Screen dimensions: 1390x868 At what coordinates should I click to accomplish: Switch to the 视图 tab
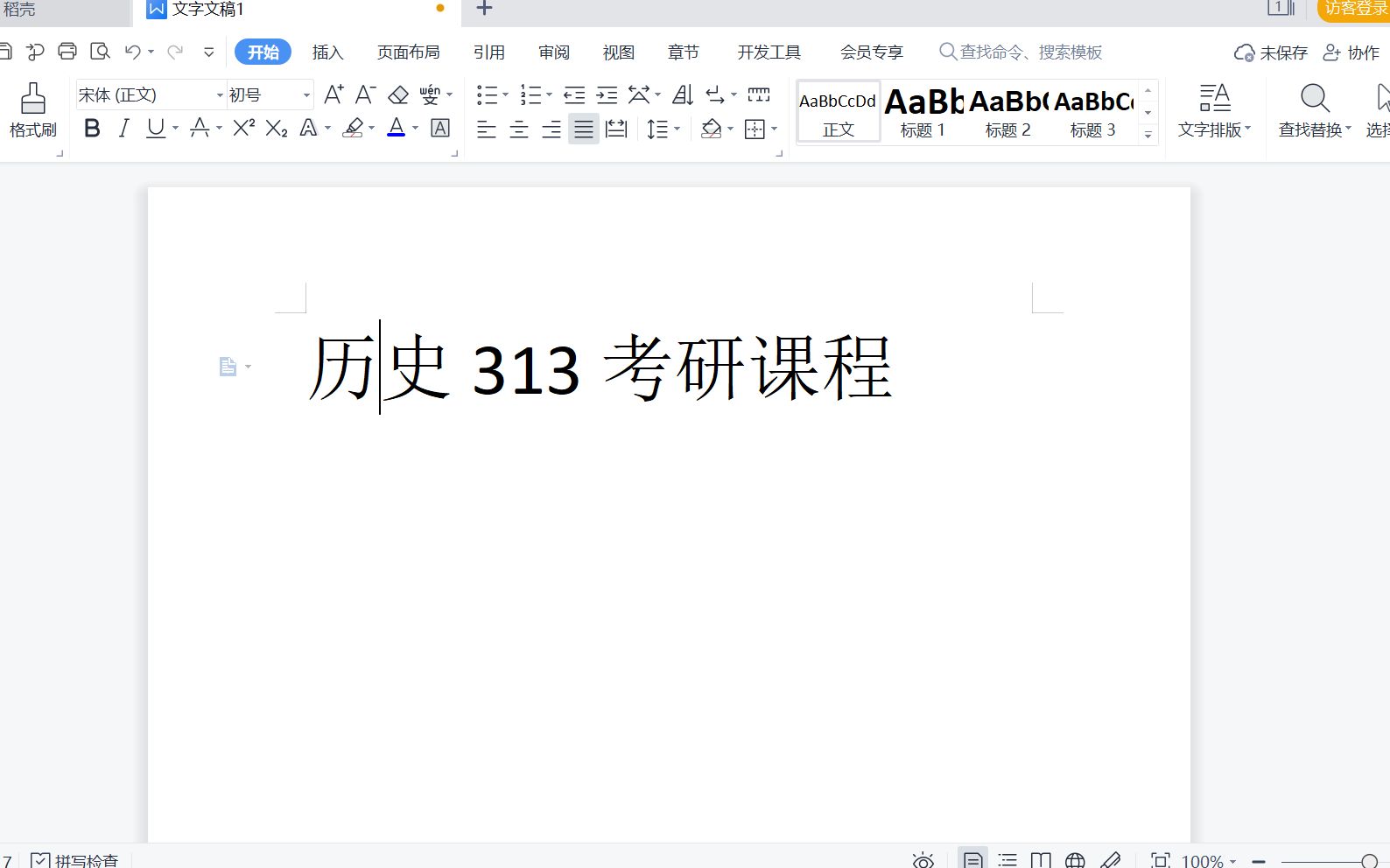618,52
